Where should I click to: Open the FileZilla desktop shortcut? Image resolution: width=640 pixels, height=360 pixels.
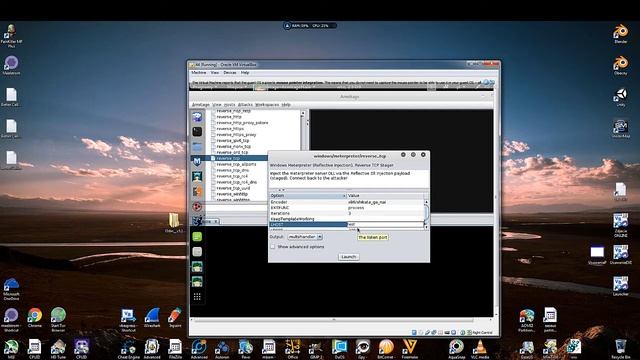[175, 349]
